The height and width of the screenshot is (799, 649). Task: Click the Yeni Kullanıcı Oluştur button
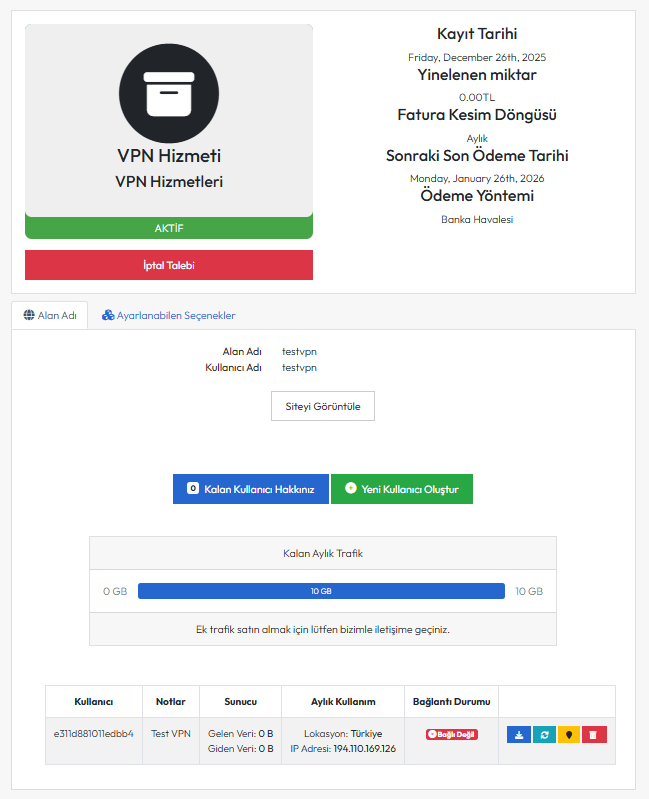pyautogui.click(x=402, y=489)
